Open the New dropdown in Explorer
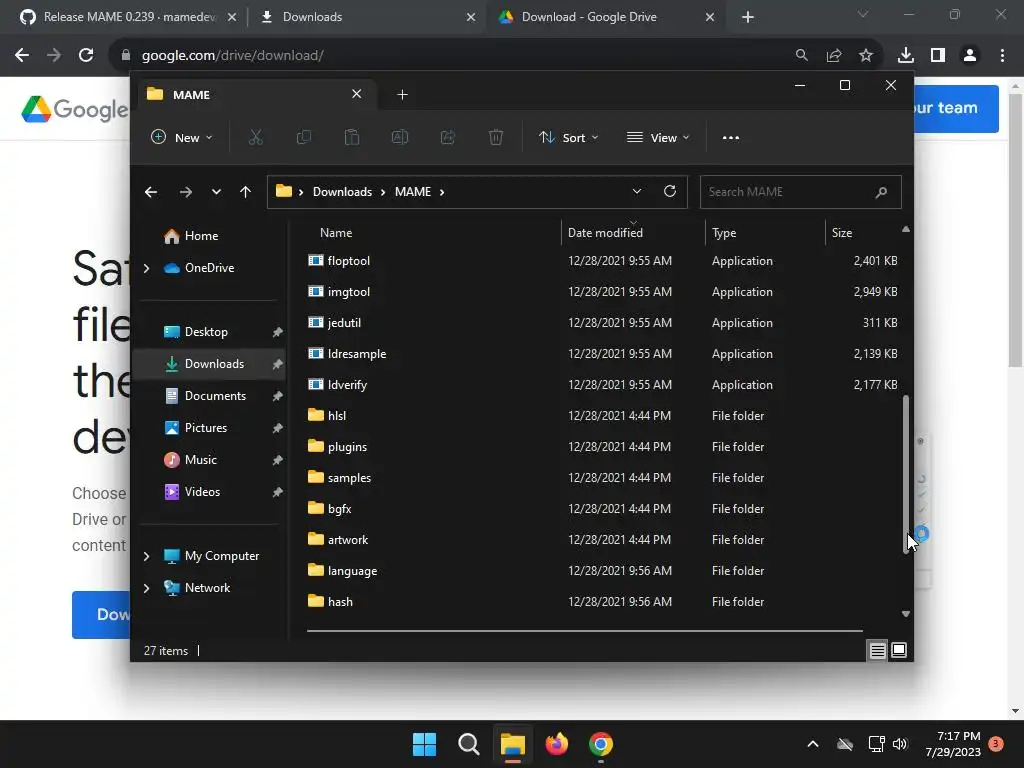Image resolution: width=1024 pixels, height=768 pixels. click(x=182, y=137)
